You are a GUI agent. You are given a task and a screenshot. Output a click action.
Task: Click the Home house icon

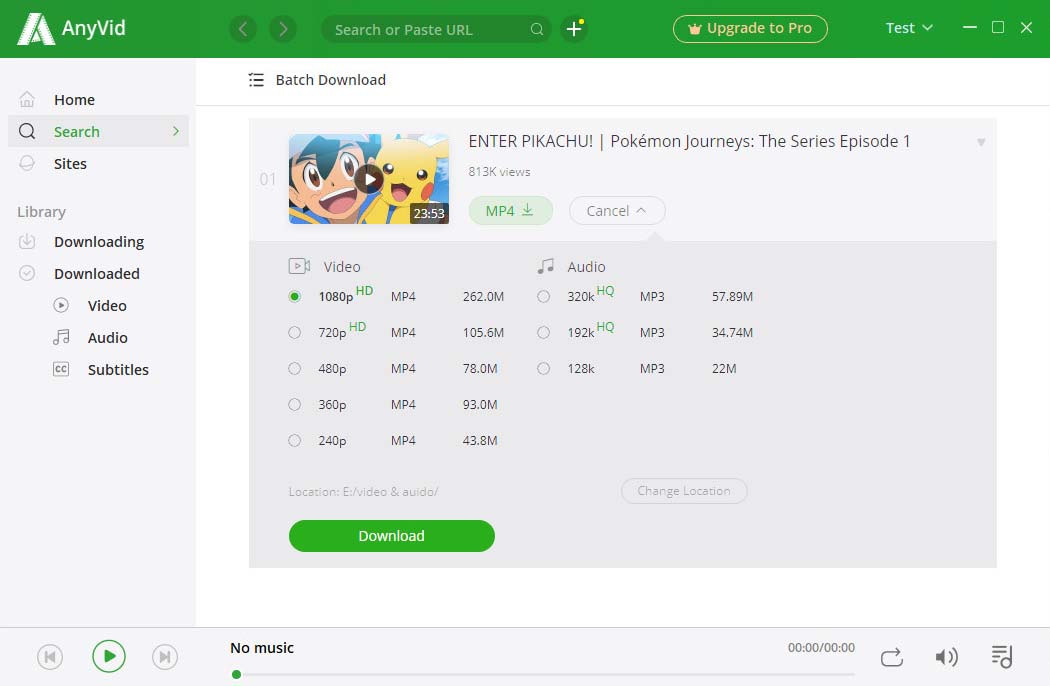click(x=27, y=99)
